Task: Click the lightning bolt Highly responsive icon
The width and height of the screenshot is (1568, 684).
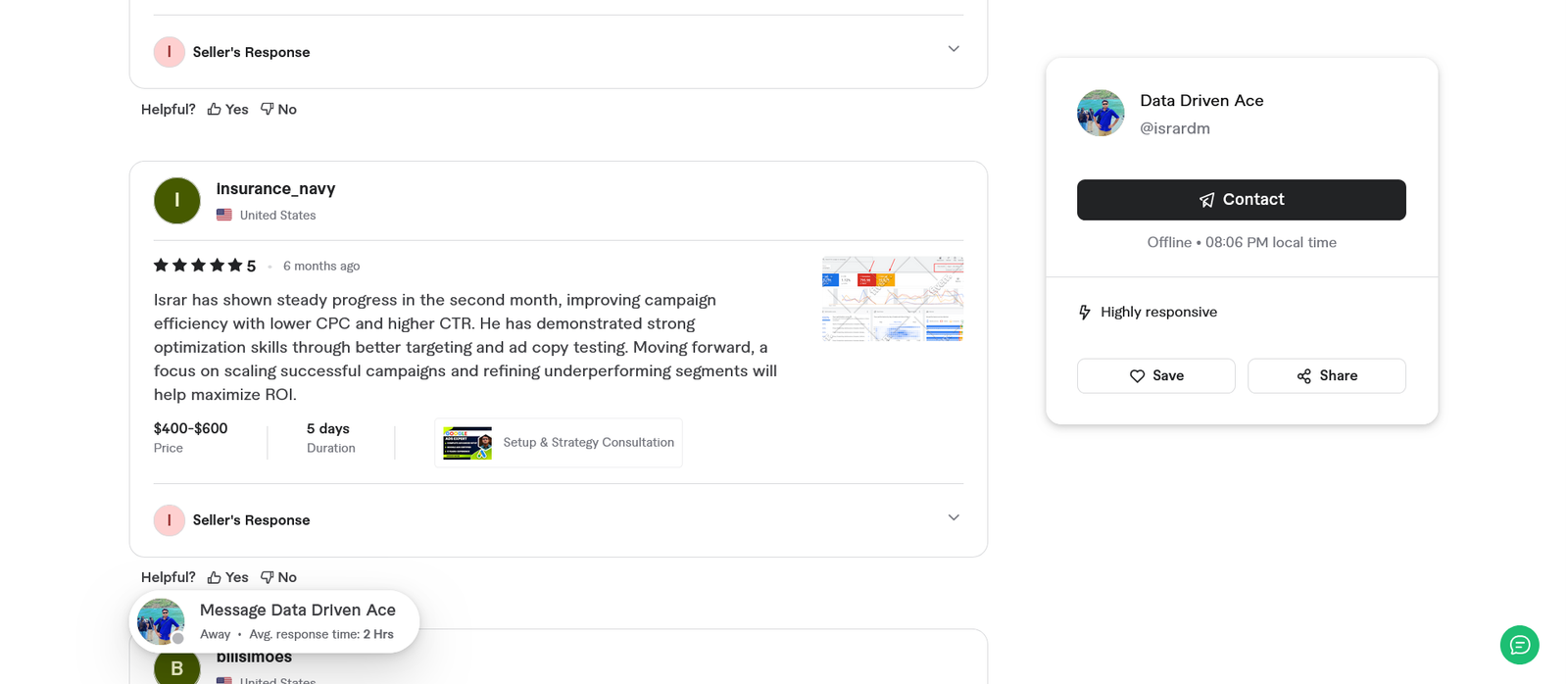Action: 1084,312
